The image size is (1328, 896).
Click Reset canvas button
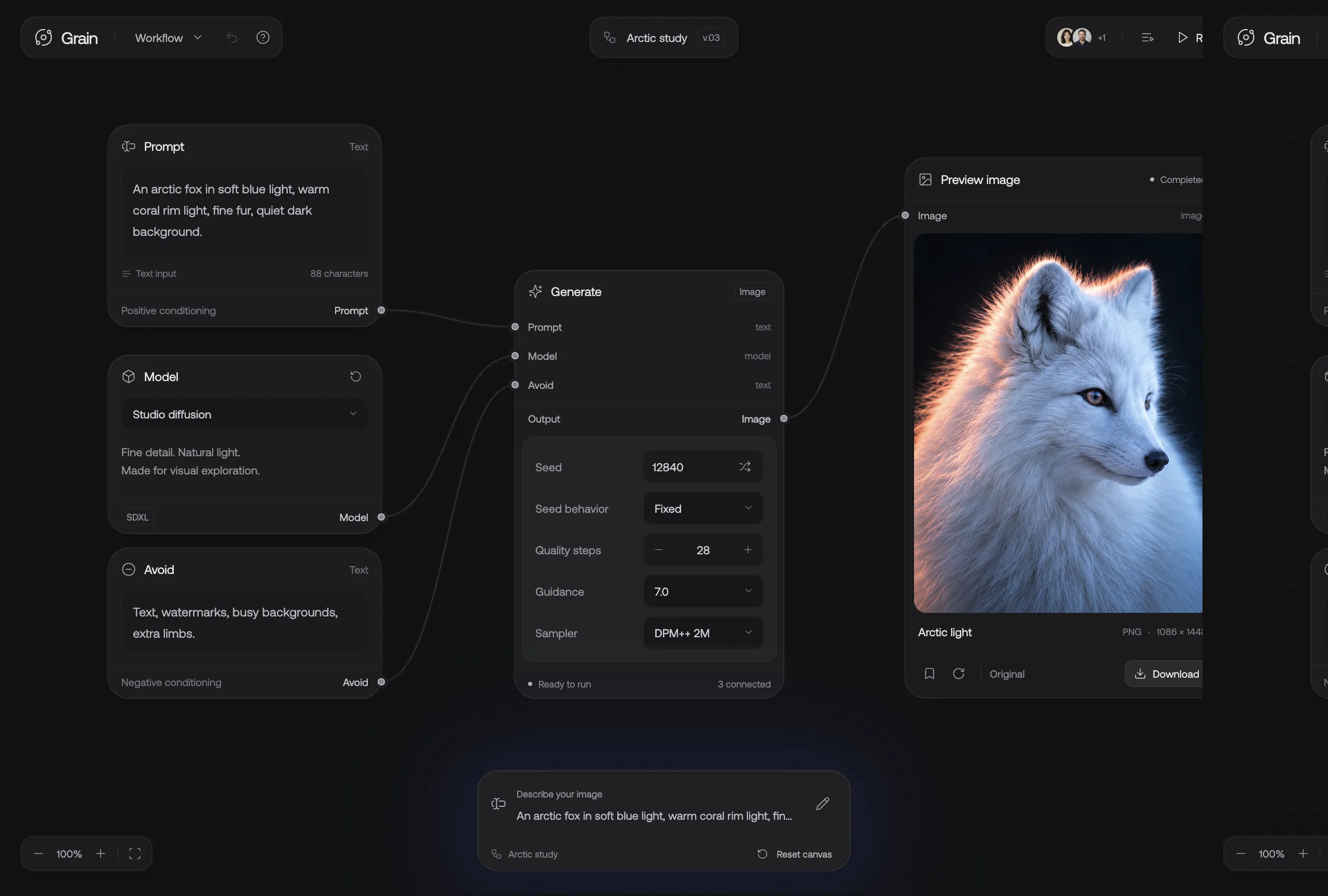pyautogui.click(x=795, y=855)
